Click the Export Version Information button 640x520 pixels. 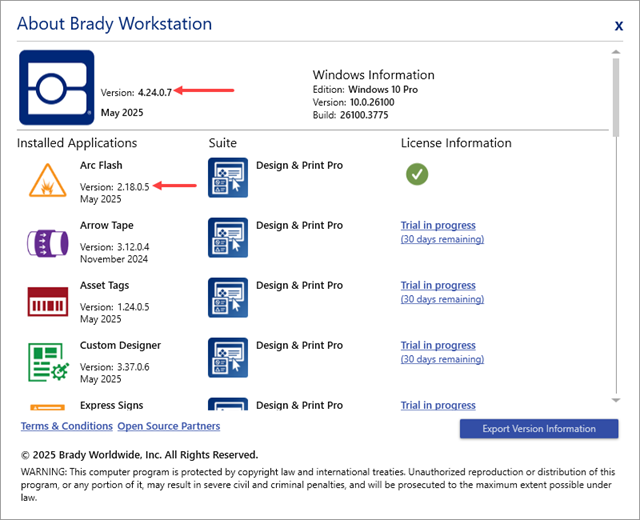click(538, 429)
